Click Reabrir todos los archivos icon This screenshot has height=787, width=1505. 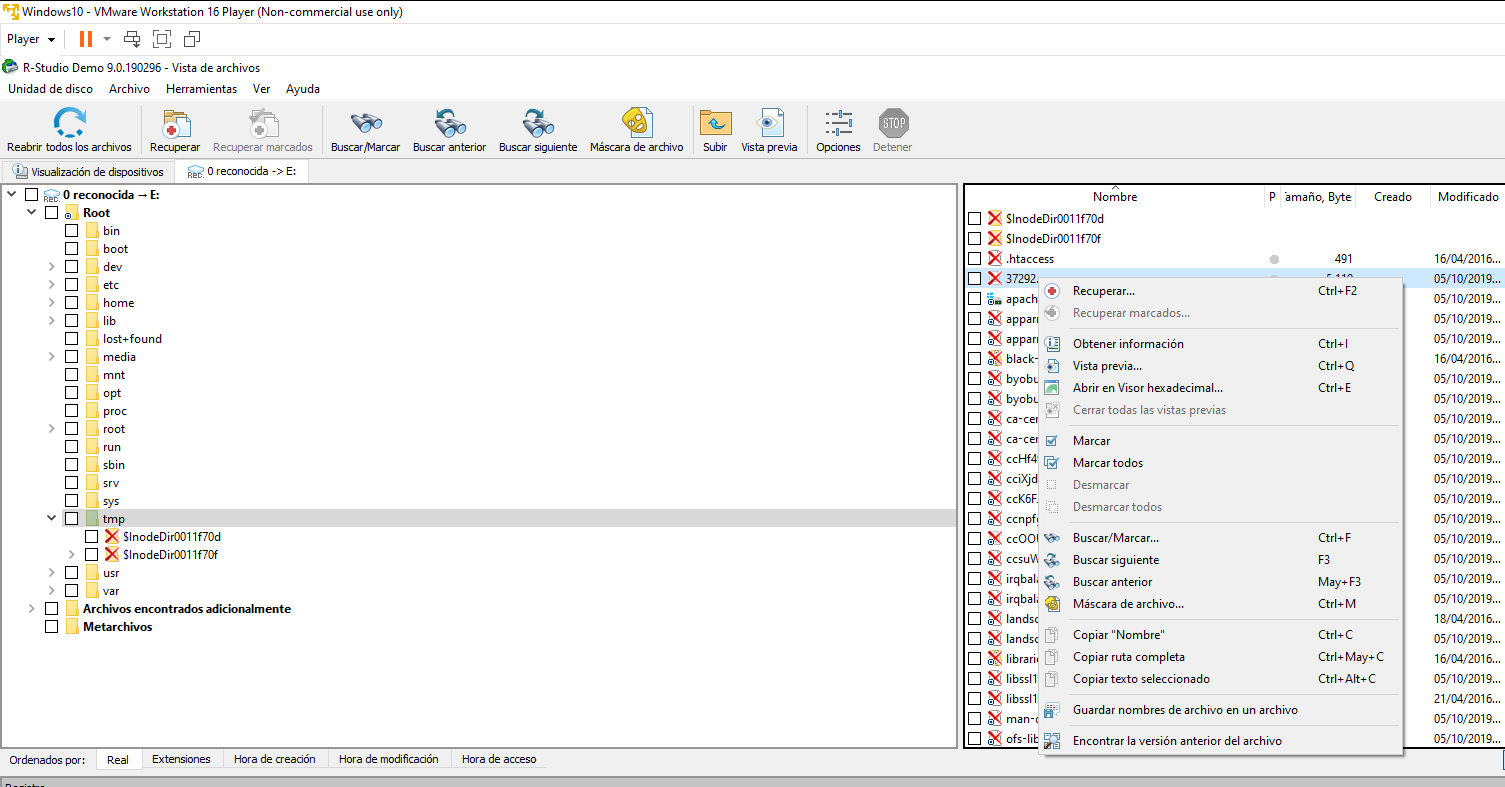pos(69,123)
